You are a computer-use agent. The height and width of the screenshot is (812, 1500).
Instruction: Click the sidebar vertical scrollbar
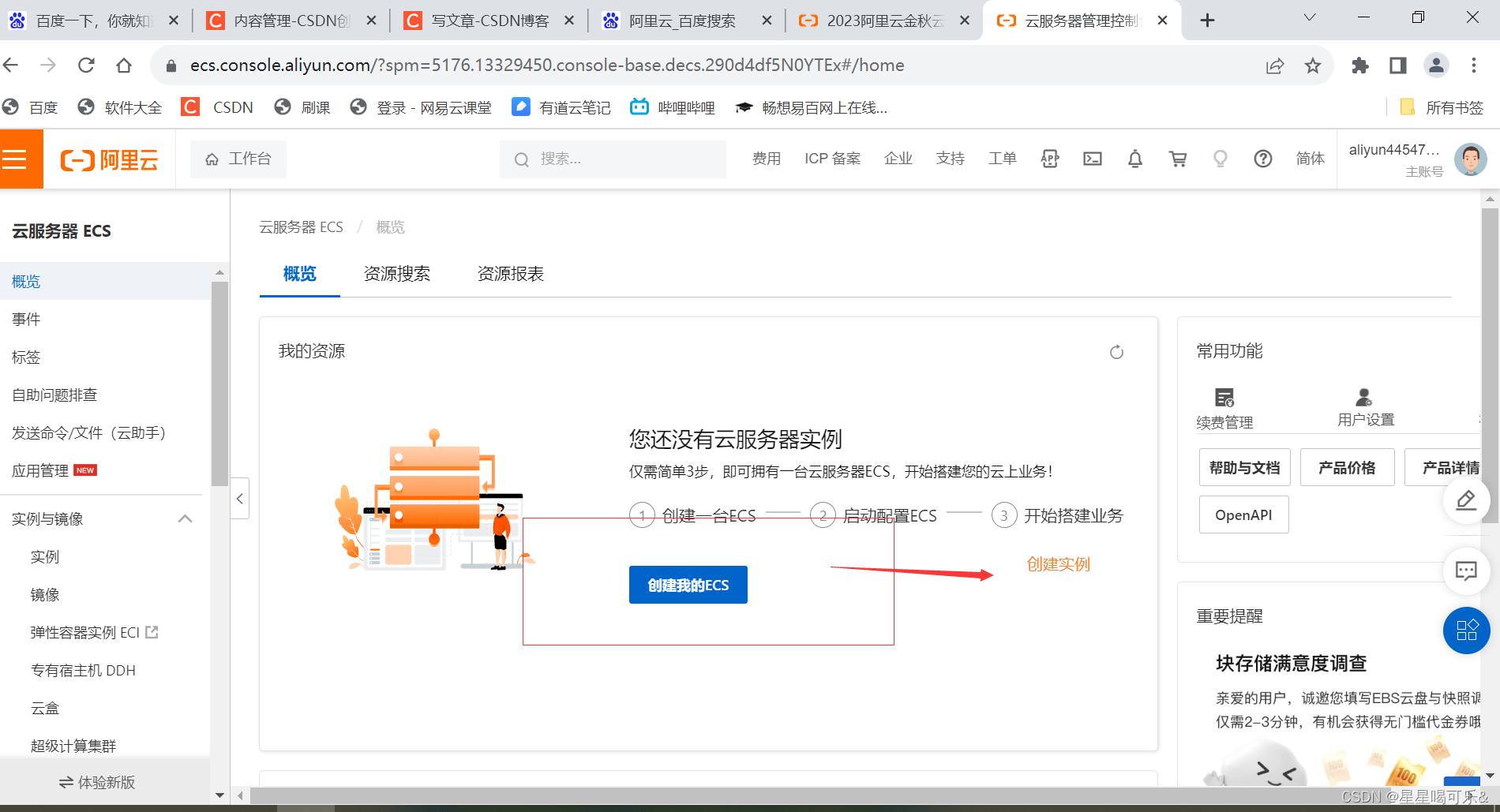(219, 383)
